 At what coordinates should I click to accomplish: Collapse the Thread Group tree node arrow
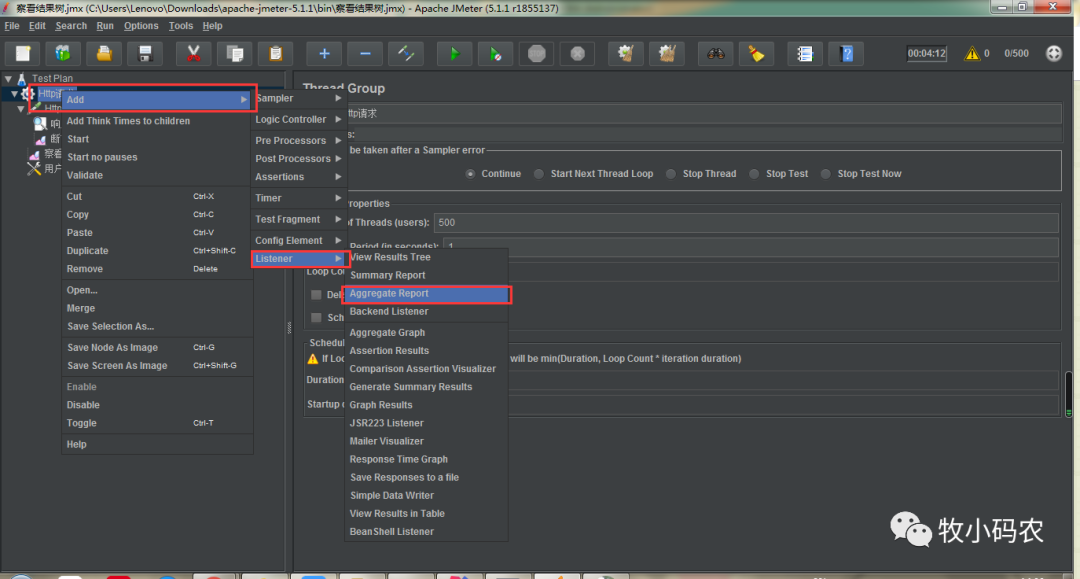coord(14,94)
